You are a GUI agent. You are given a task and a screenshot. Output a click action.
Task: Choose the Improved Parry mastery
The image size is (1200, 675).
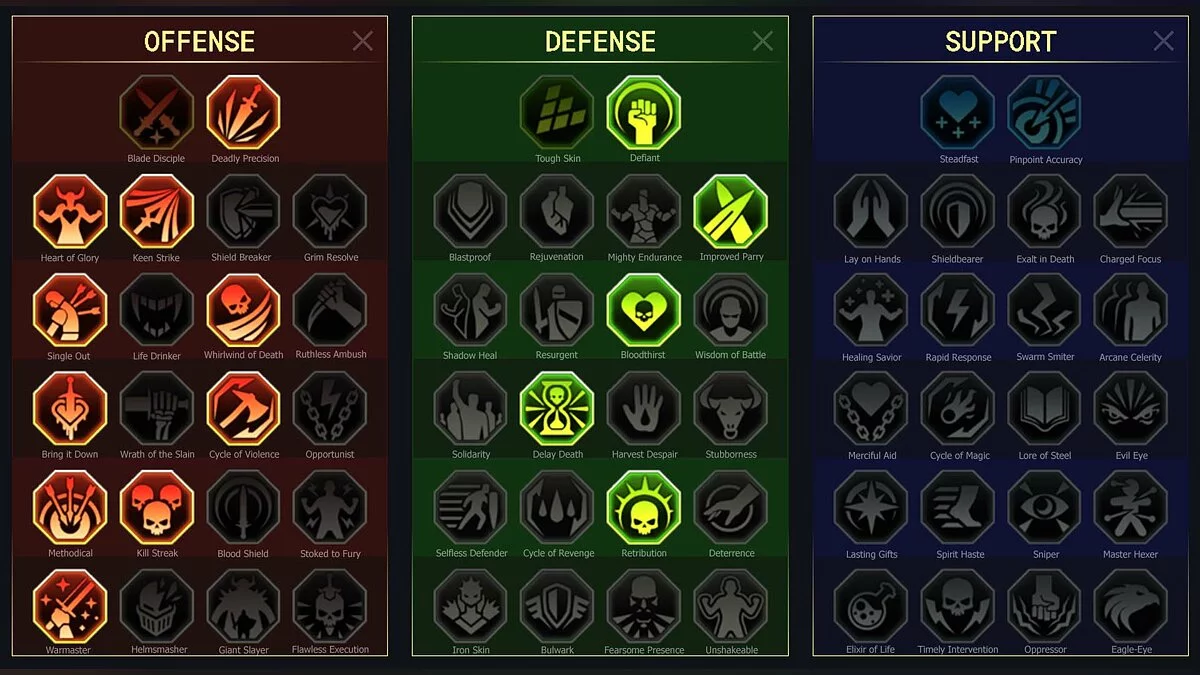731,211
